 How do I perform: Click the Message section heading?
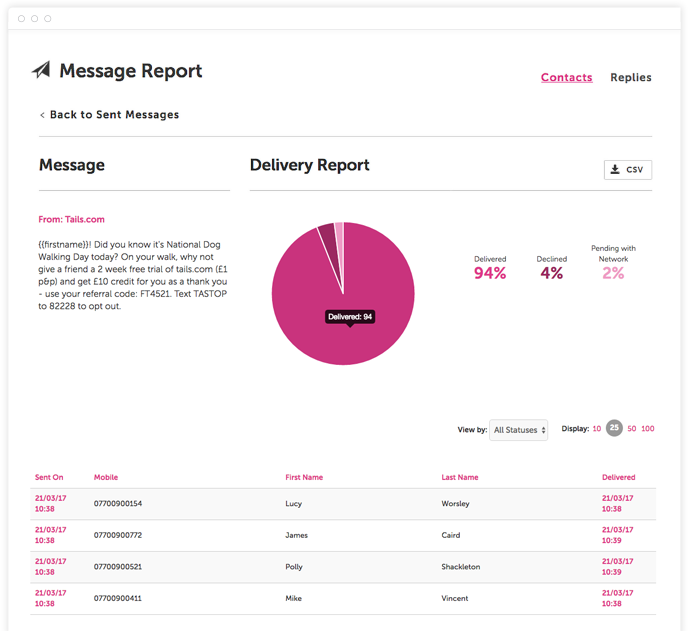[x=72, y=165]
